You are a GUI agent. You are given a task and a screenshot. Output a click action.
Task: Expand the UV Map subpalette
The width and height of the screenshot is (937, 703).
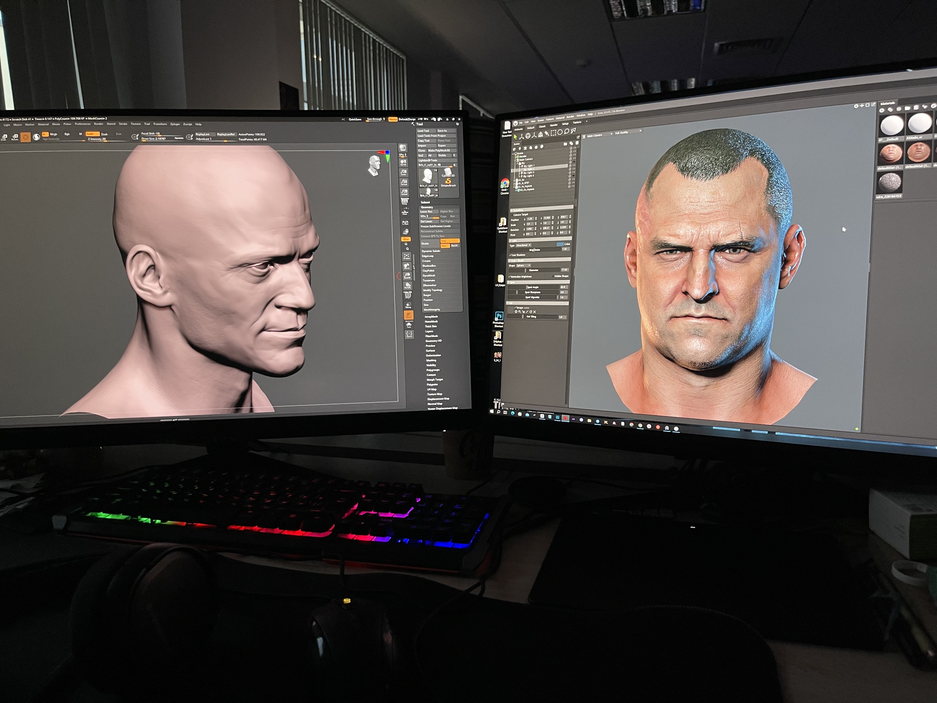431,389
